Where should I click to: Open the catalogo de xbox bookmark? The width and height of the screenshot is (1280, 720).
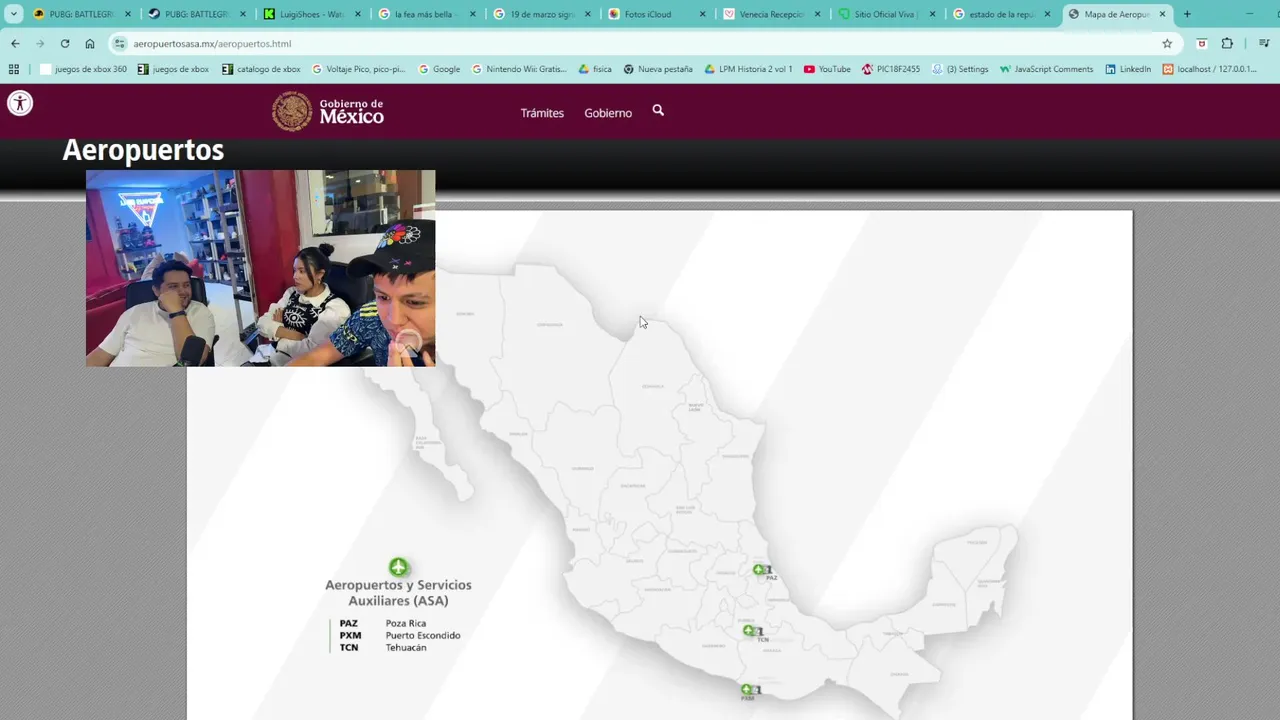(261, 69)
